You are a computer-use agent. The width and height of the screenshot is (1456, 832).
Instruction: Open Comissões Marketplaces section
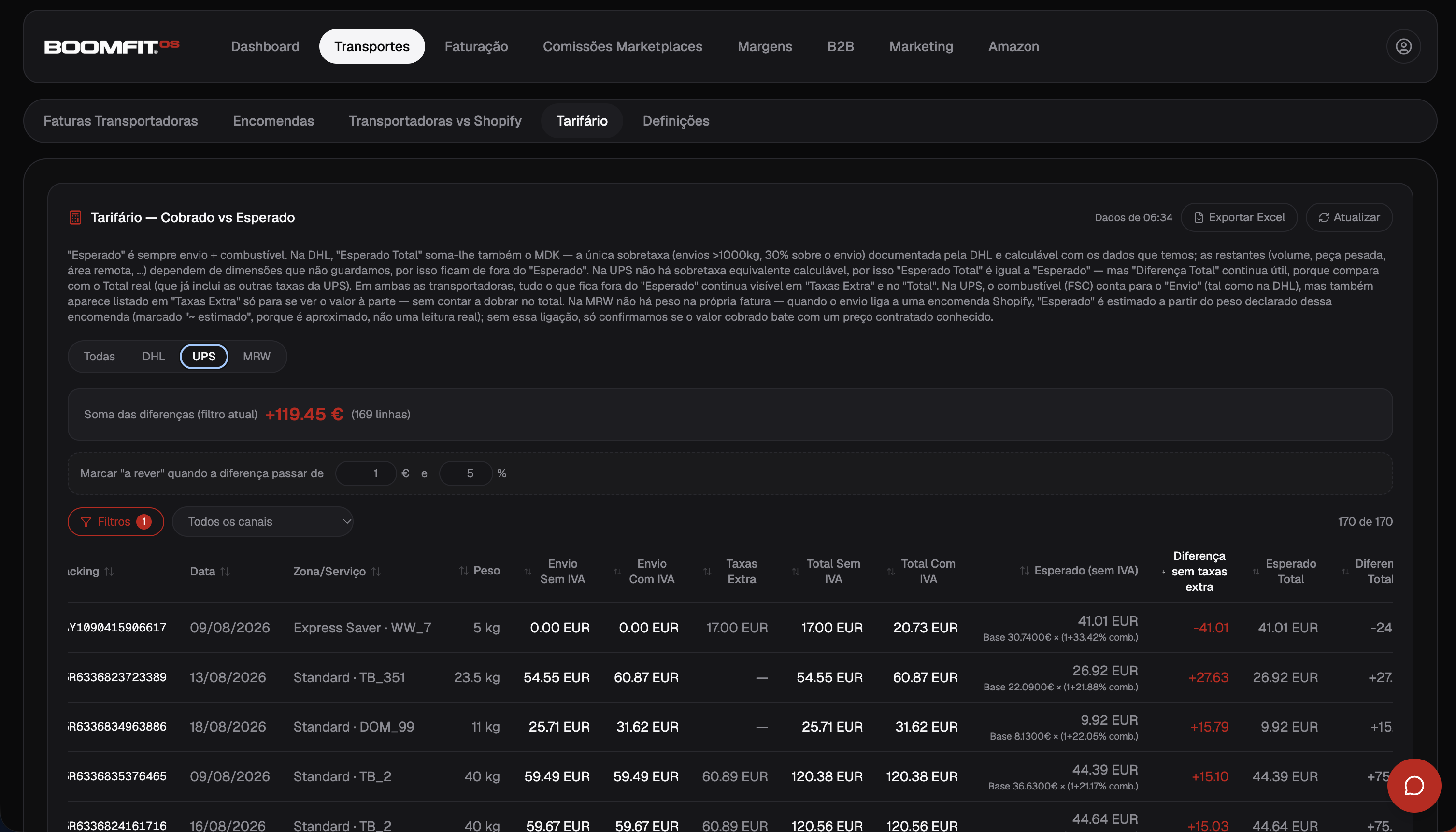tap(623, 46)
